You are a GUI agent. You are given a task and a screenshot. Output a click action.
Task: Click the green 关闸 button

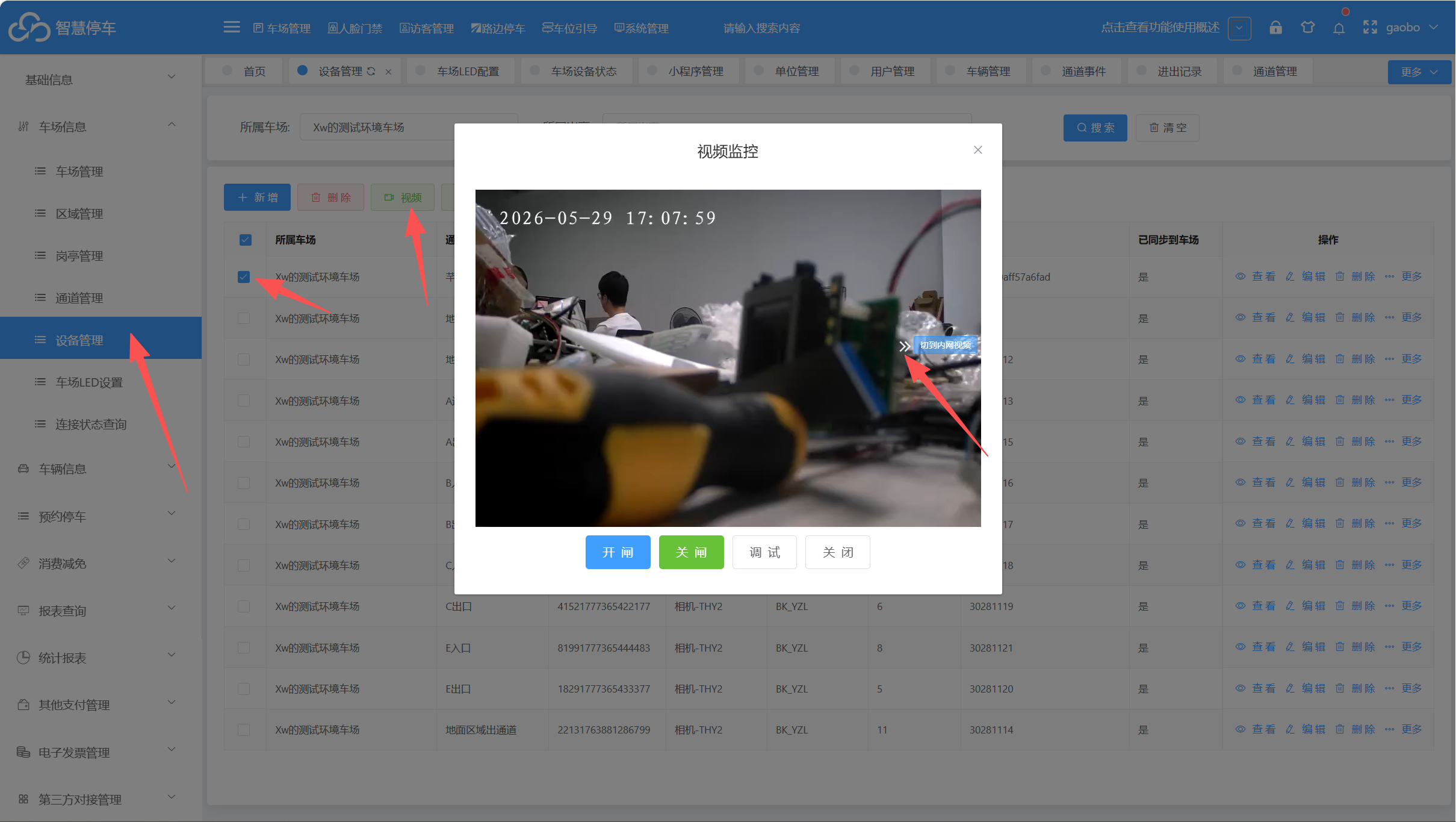pos(691,552)
